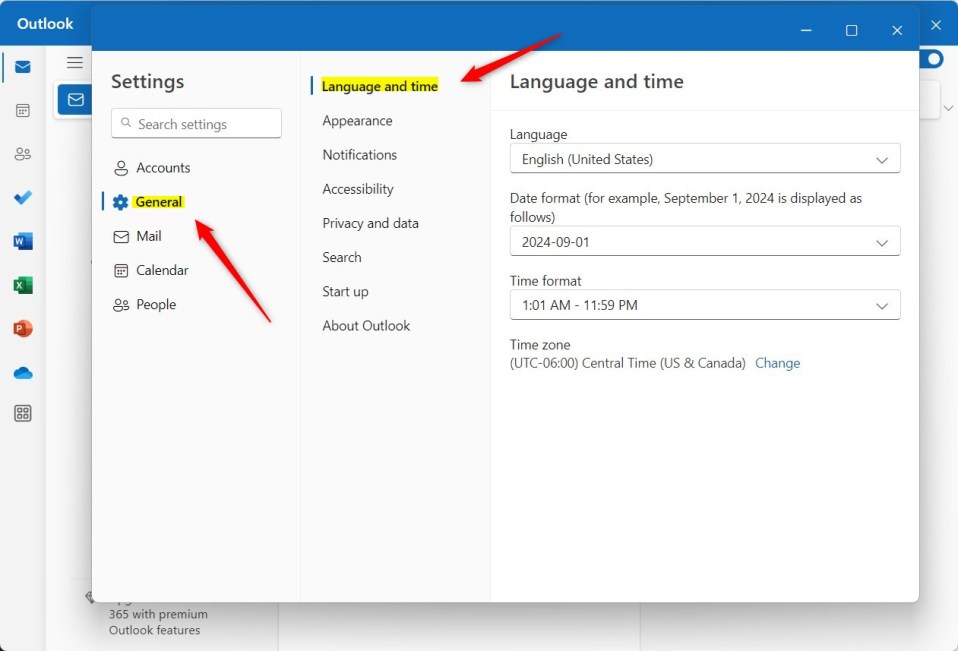Click the Change time zone link
Image resolution: width=958 pixels, height=651 pixels.
click(x=777, y=363)
